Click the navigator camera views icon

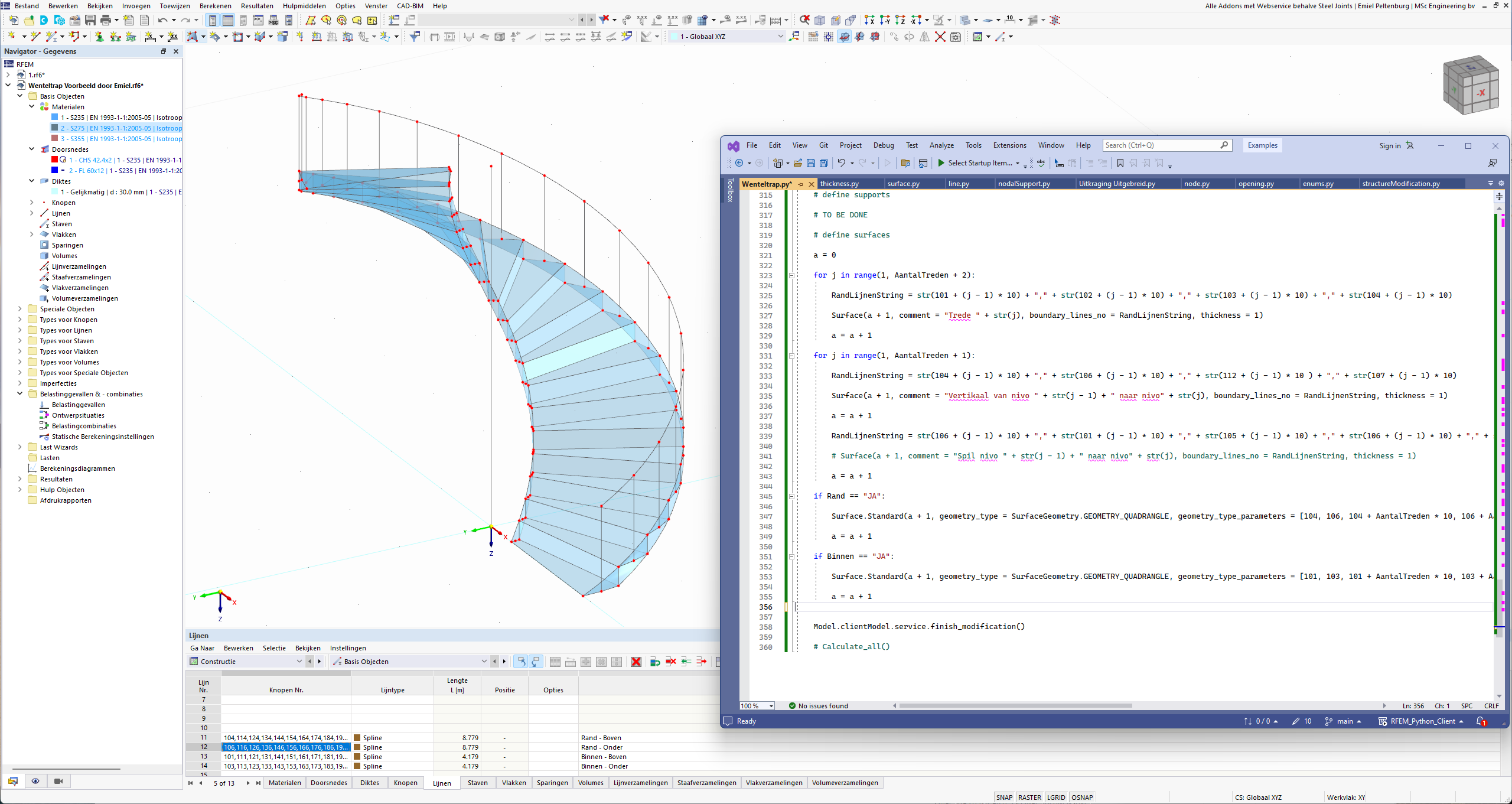(58, 781)
